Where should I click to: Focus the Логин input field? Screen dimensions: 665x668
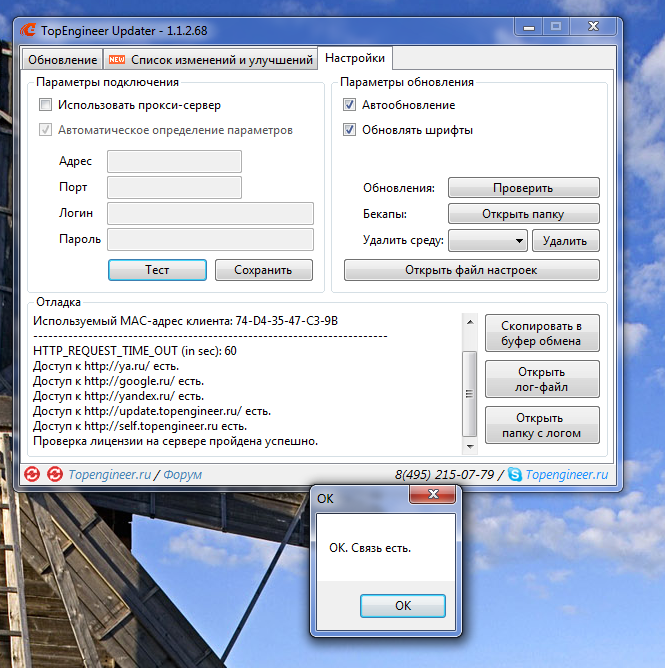point(210,213)
